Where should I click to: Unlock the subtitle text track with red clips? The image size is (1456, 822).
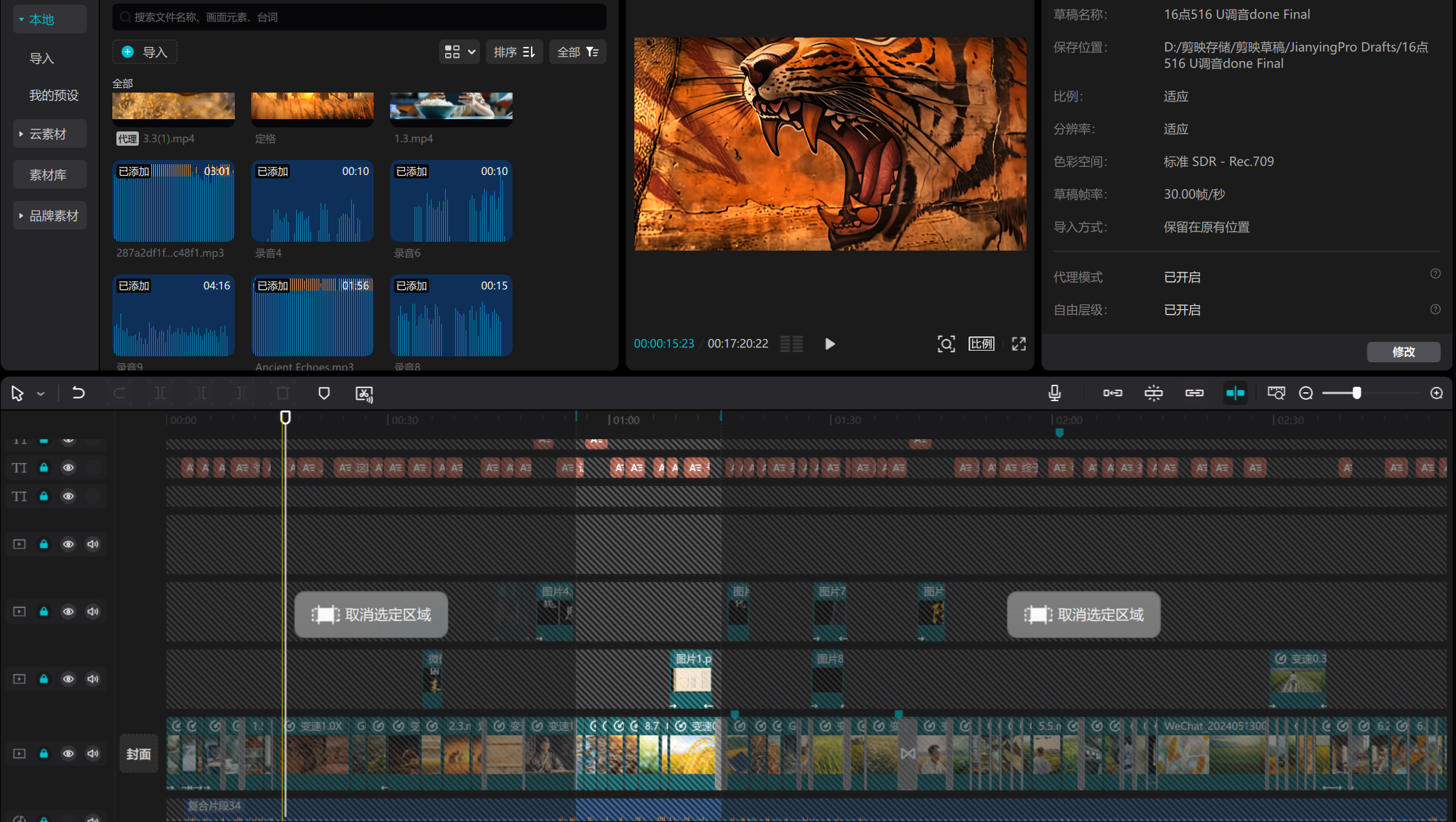point(44,468)
